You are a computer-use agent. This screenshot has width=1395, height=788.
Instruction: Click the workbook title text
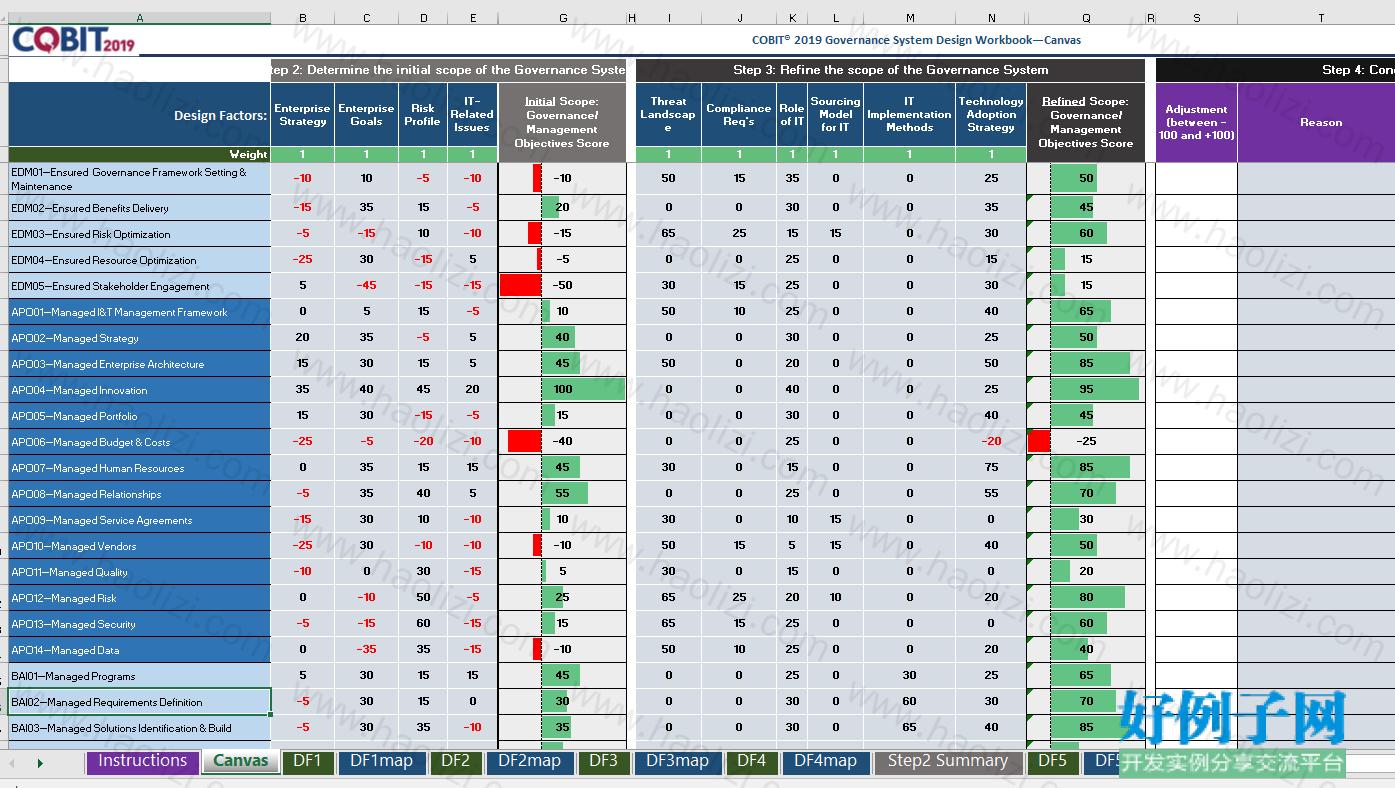[916, 40]
